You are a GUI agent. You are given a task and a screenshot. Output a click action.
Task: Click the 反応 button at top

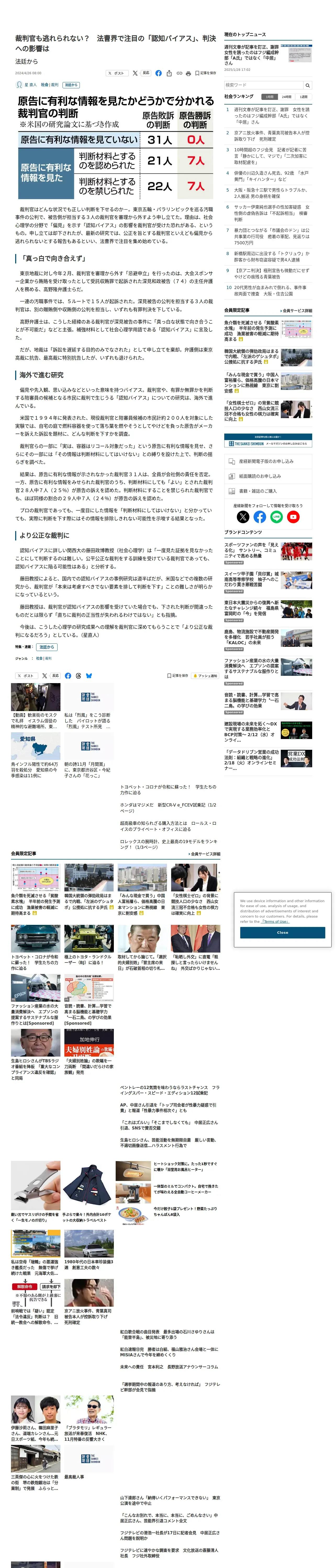(x=146, y=73)
